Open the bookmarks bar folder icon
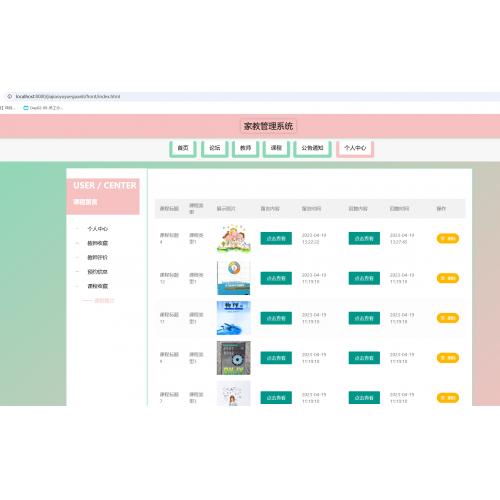The image size is (500, 500). 26,108
